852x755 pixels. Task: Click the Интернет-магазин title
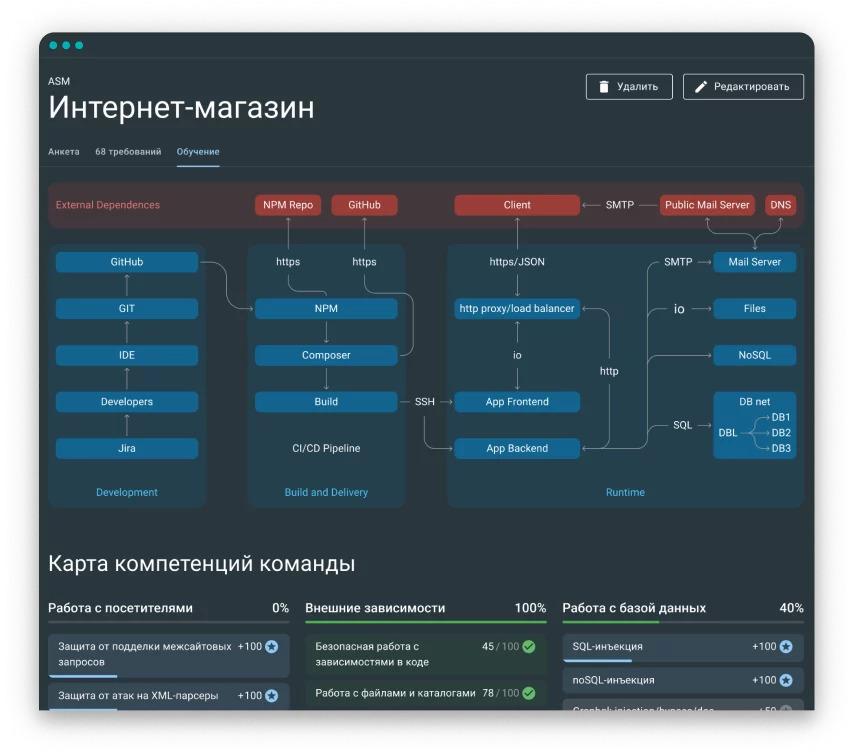click(181, 107)
